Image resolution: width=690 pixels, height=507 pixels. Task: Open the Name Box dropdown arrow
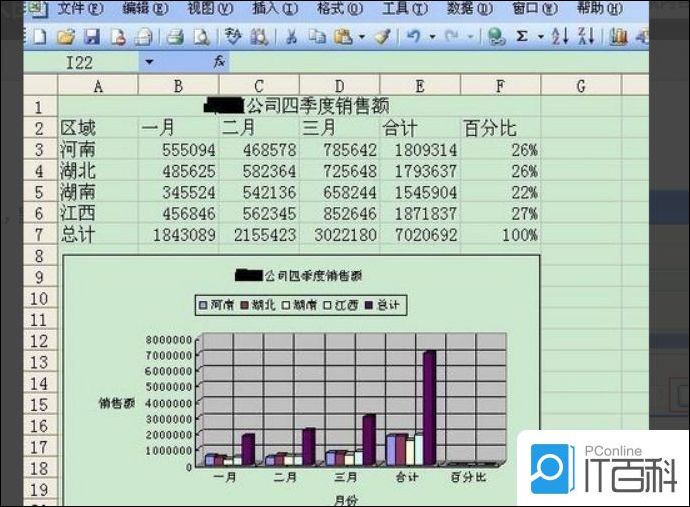(x=150, y=62)
